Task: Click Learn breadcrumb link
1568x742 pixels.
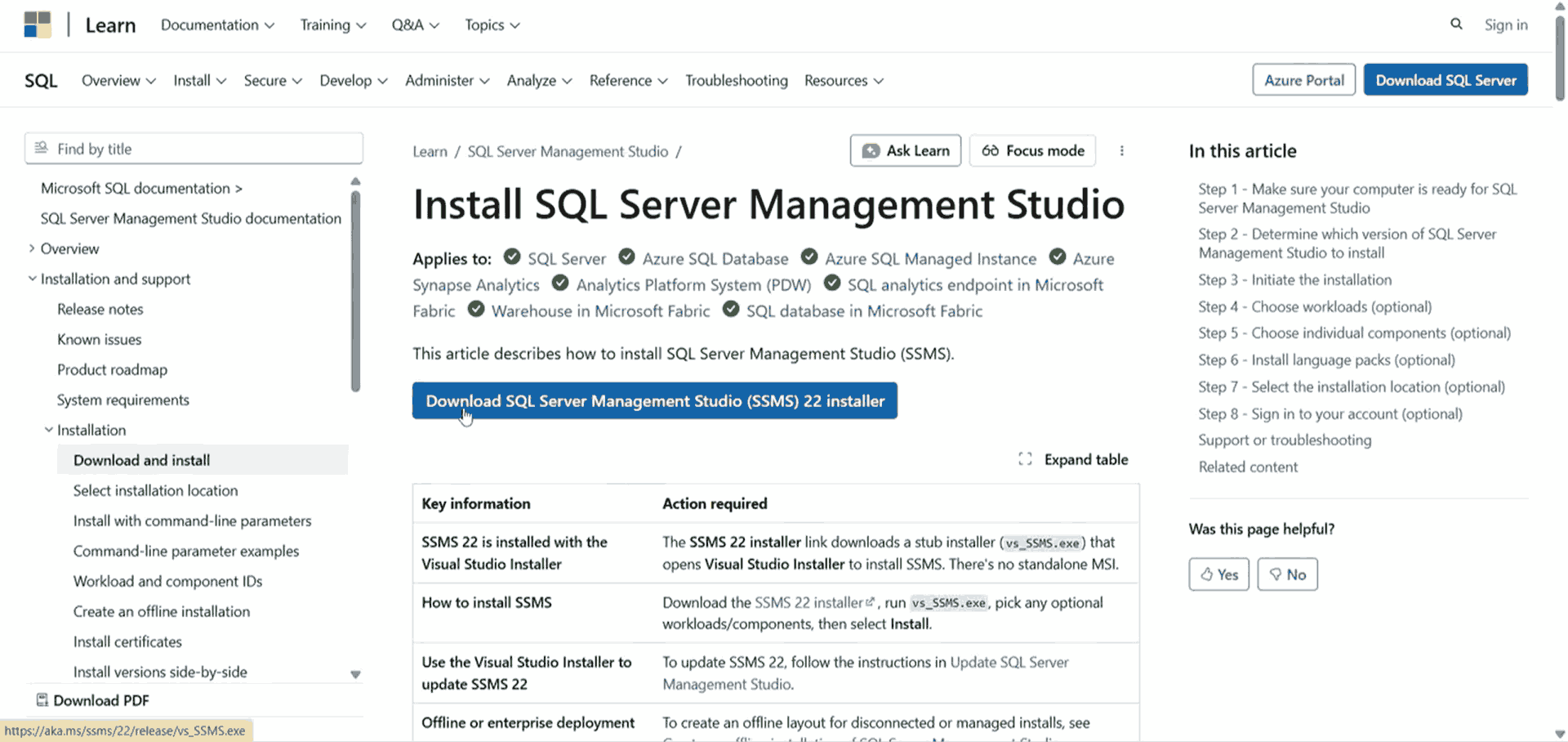Action: coord(430,151)
